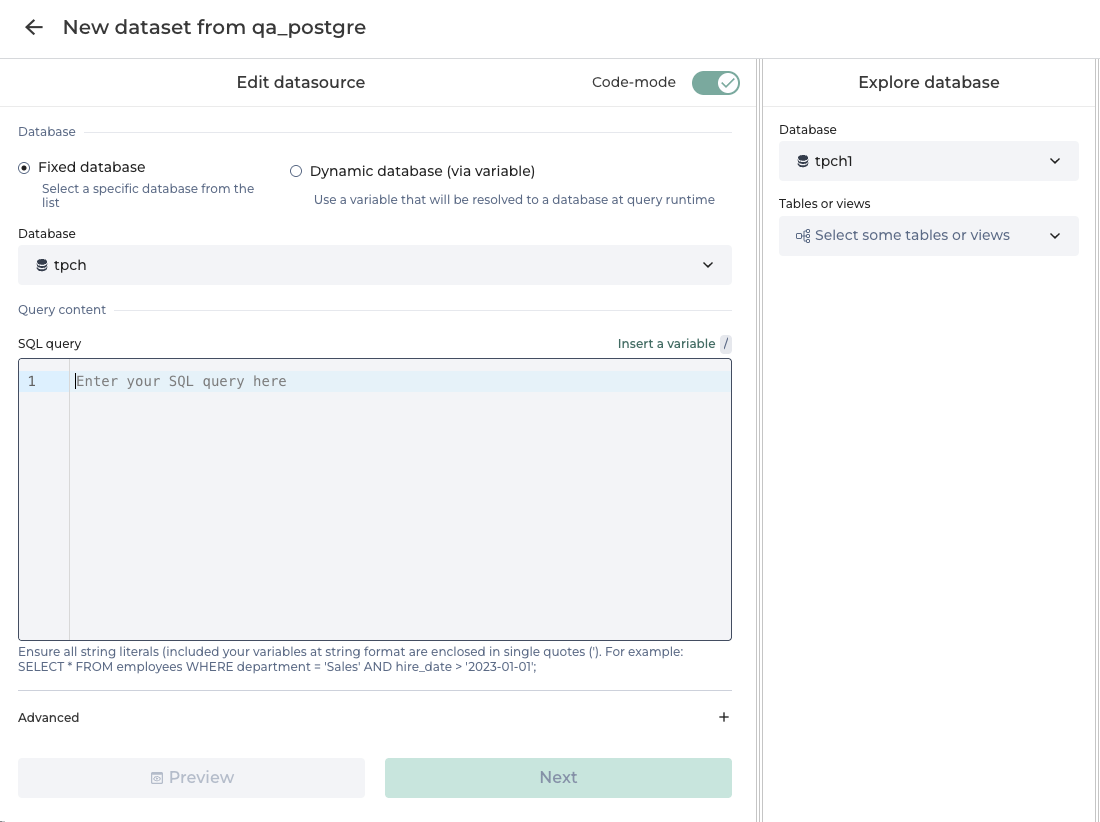Click the slash shortcut key icon
This screenshot has width=1100, height=822.
coord(726,344)
